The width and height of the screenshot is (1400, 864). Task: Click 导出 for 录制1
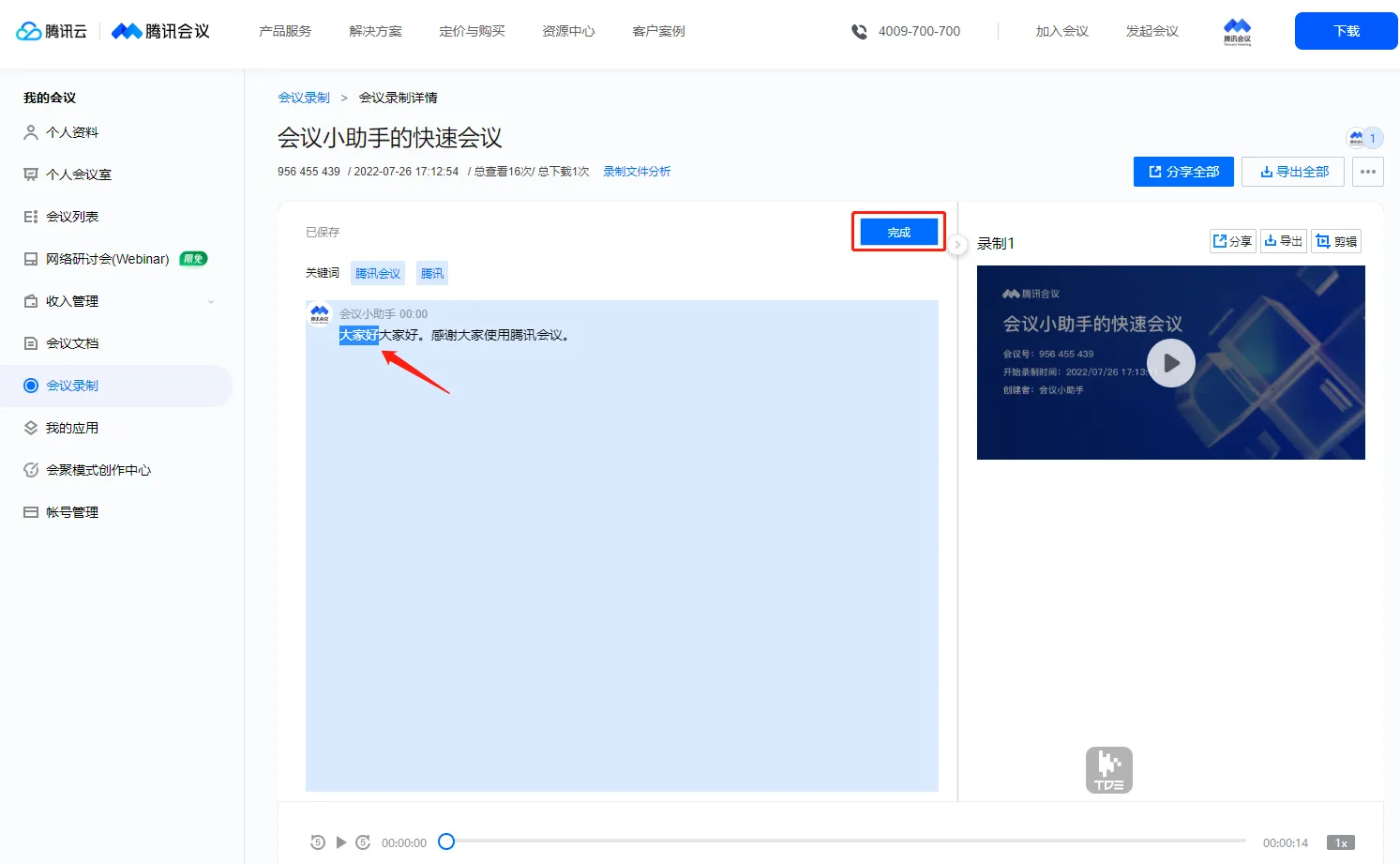[1284, 241]
